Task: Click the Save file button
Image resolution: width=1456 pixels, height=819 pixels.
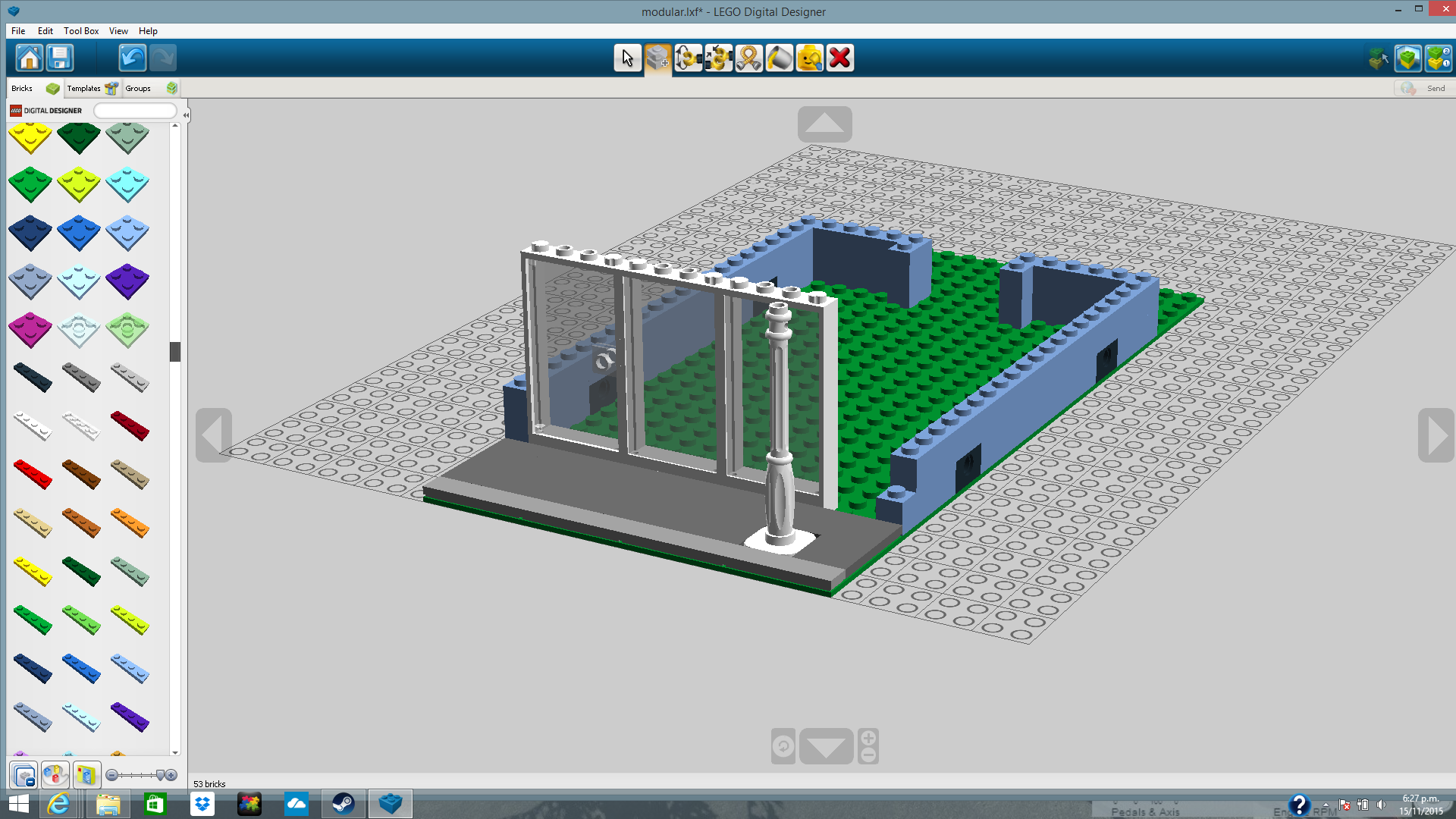Action: click(x=59, y=58)
